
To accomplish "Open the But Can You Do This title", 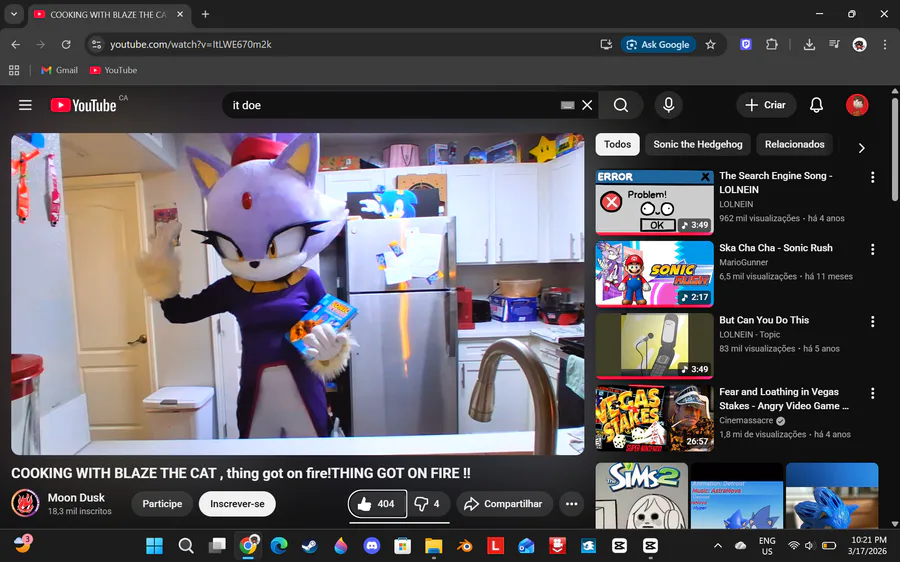I will pyautogui.click(x=764, y=320).
